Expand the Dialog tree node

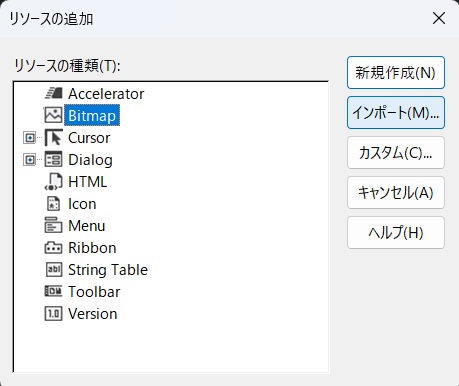coord(30,160)
